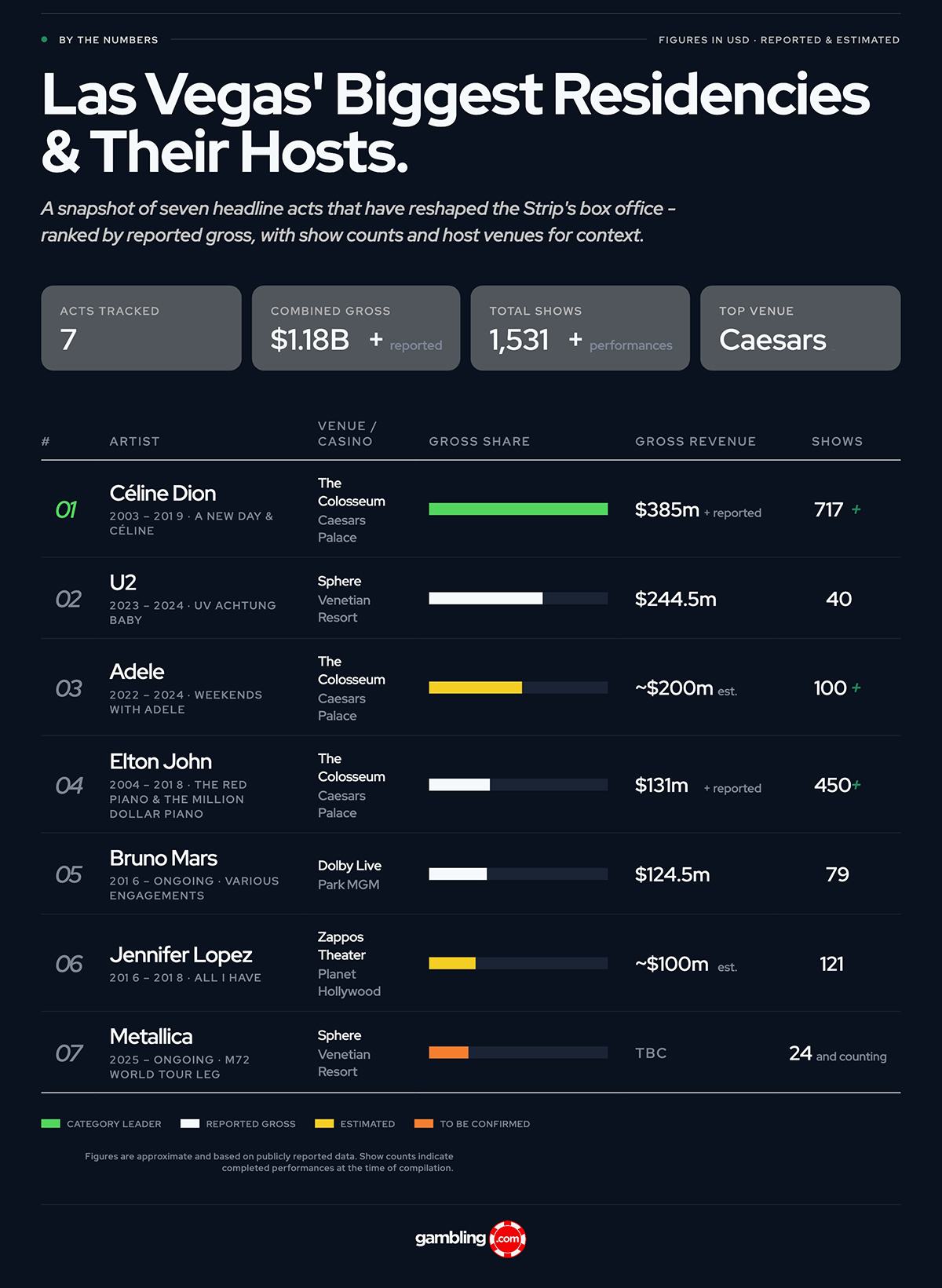This screenshot has height=1288, width=942.
Task: Select the U2 artist row name
Action: point(123,582)
